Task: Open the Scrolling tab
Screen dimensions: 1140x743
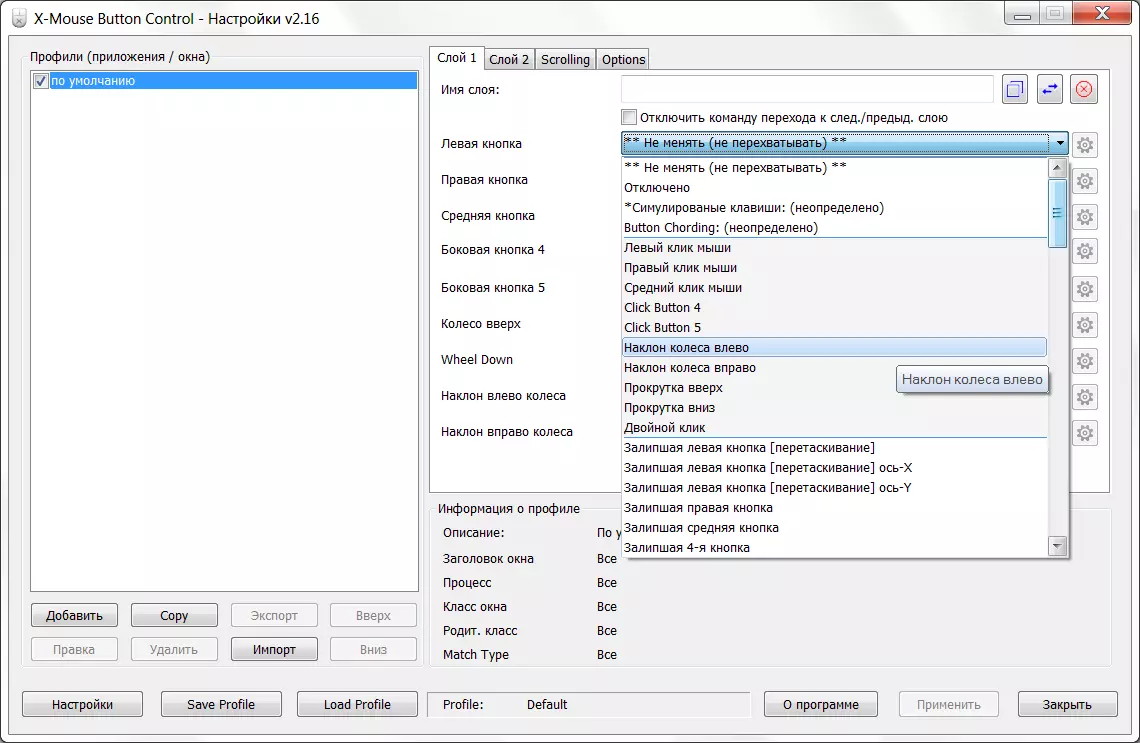Action: (565, 59)
